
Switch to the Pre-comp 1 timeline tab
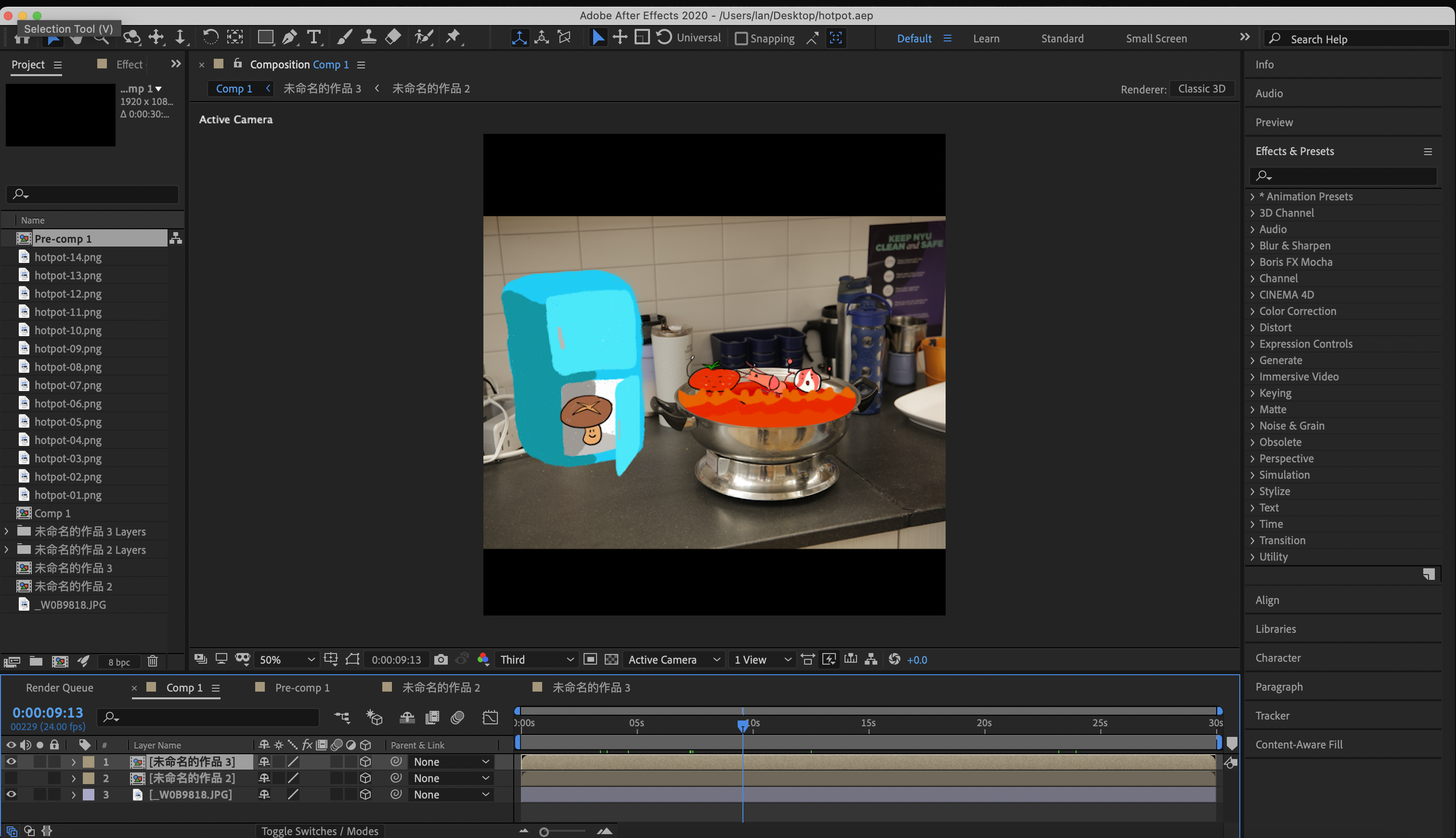302,688
